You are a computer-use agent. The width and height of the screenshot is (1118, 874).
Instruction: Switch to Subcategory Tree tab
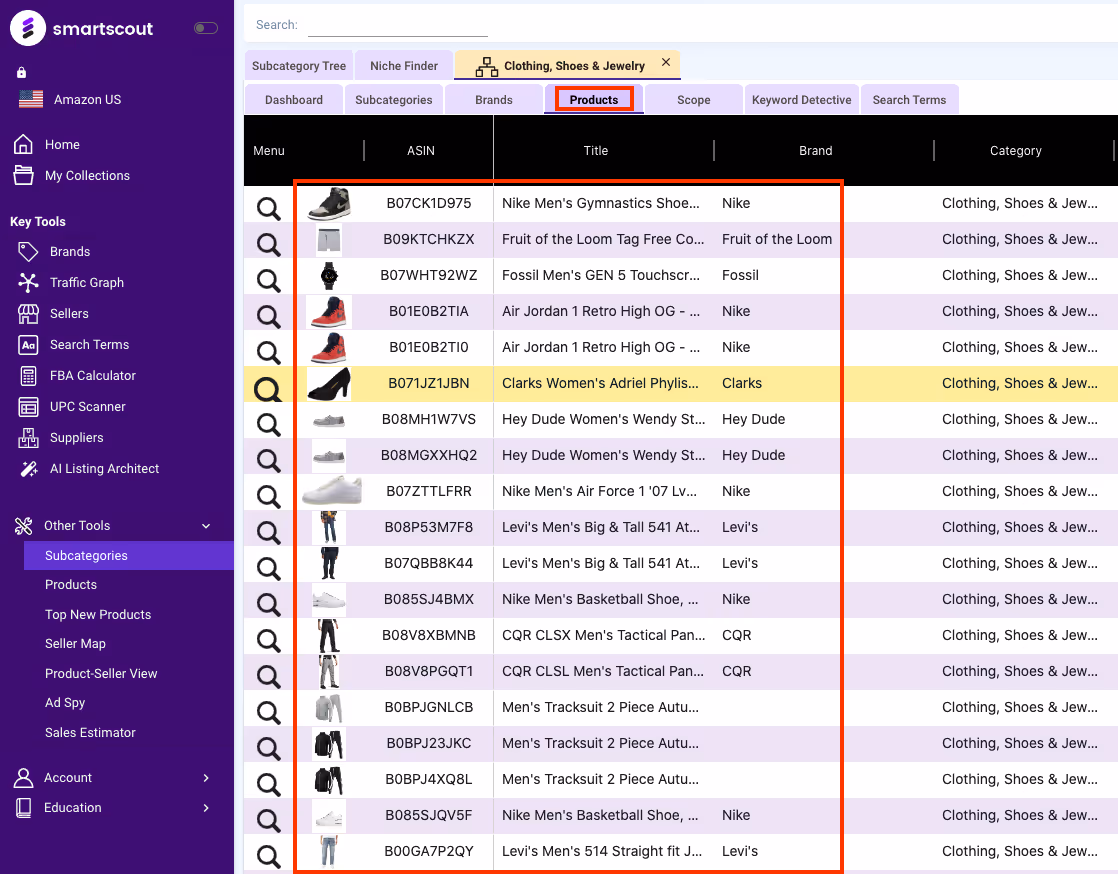click(x=299, y=66)
